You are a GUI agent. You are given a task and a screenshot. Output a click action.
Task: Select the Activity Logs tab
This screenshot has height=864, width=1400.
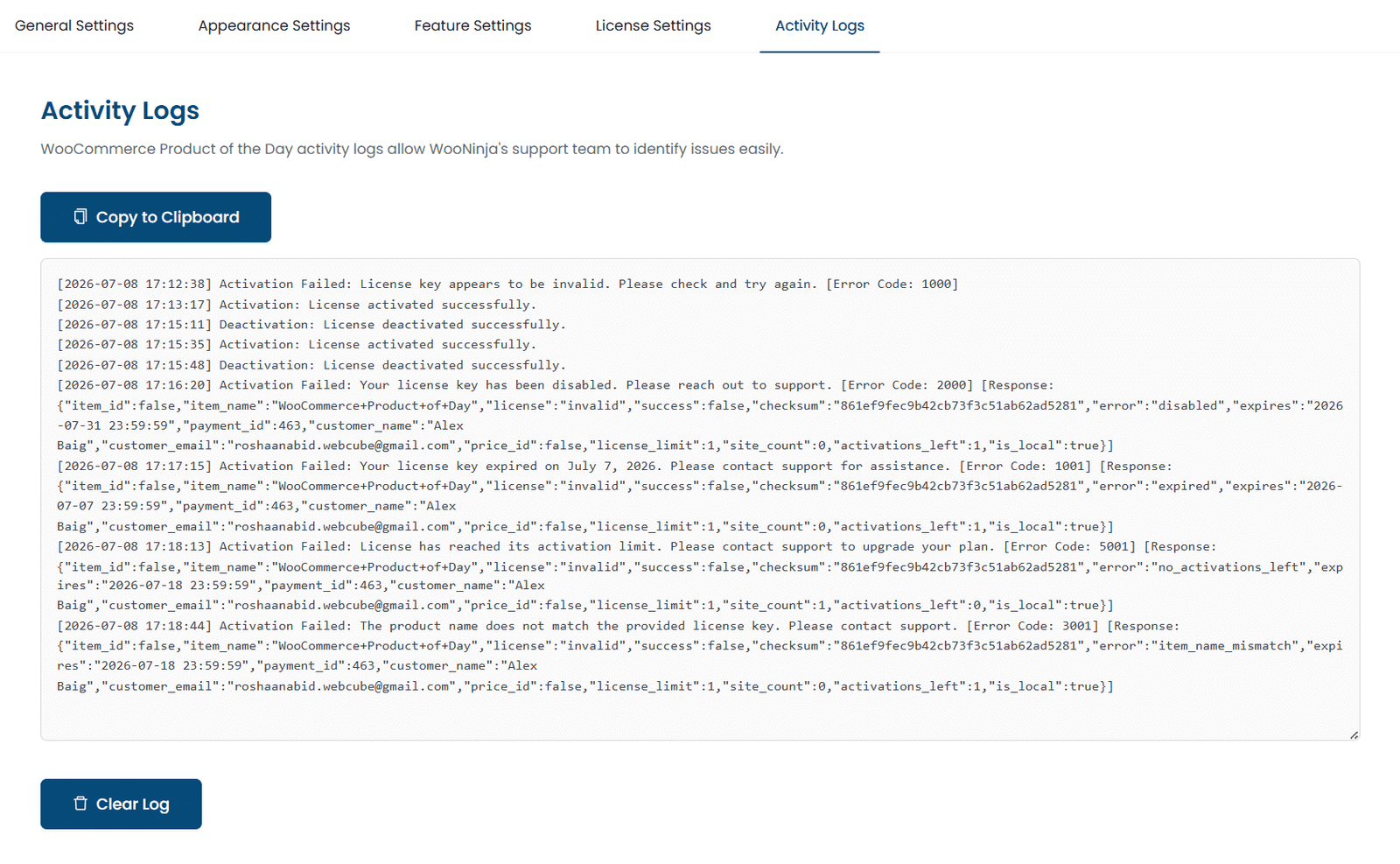tap(820, 25)
